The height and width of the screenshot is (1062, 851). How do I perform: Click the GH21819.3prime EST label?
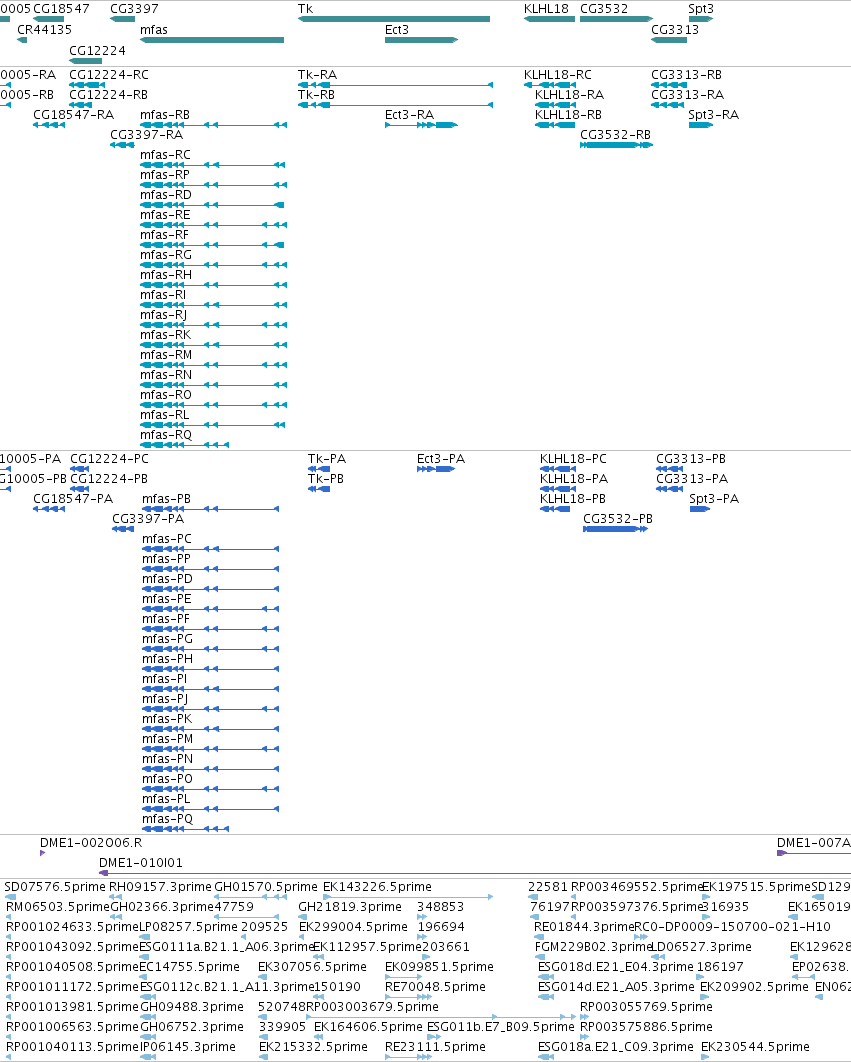pyautogui.click(x=350, y=907)
